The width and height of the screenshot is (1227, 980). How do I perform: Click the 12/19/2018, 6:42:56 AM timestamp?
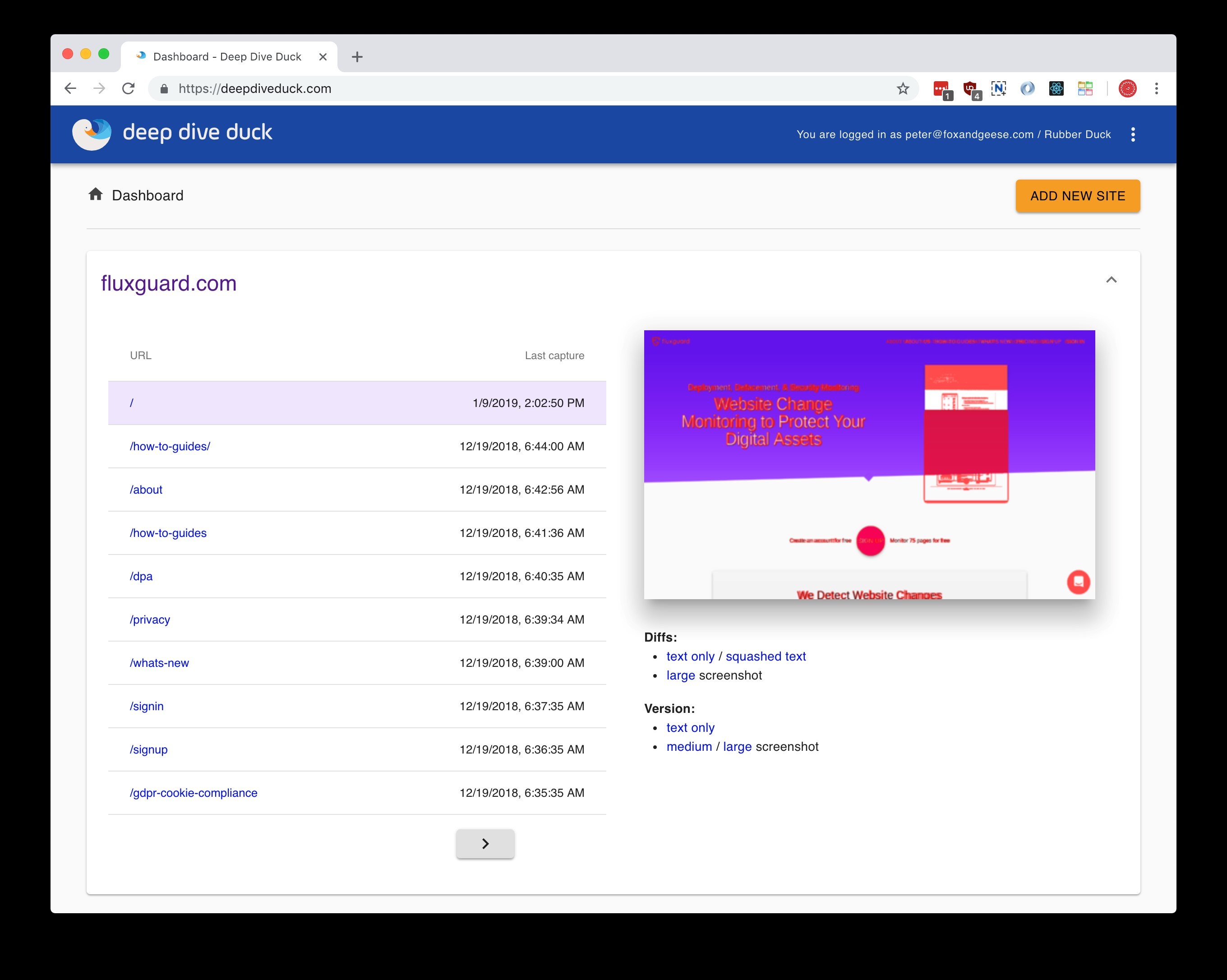click(x=522, y=490)
